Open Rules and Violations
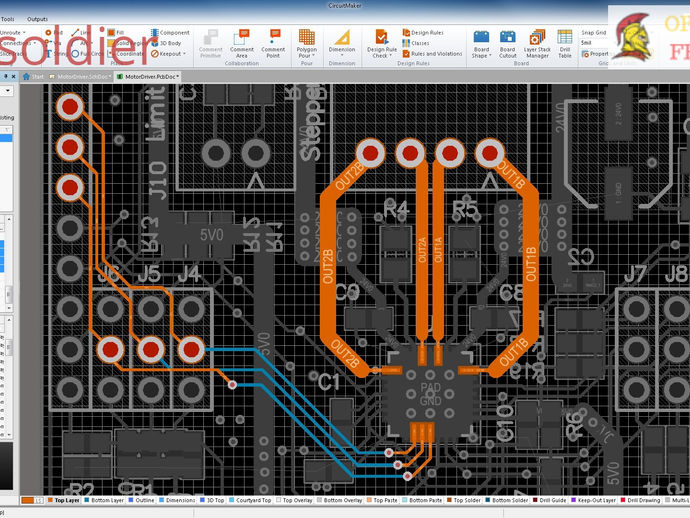Viewport: 690px width, 518px height. coord(432,54)
